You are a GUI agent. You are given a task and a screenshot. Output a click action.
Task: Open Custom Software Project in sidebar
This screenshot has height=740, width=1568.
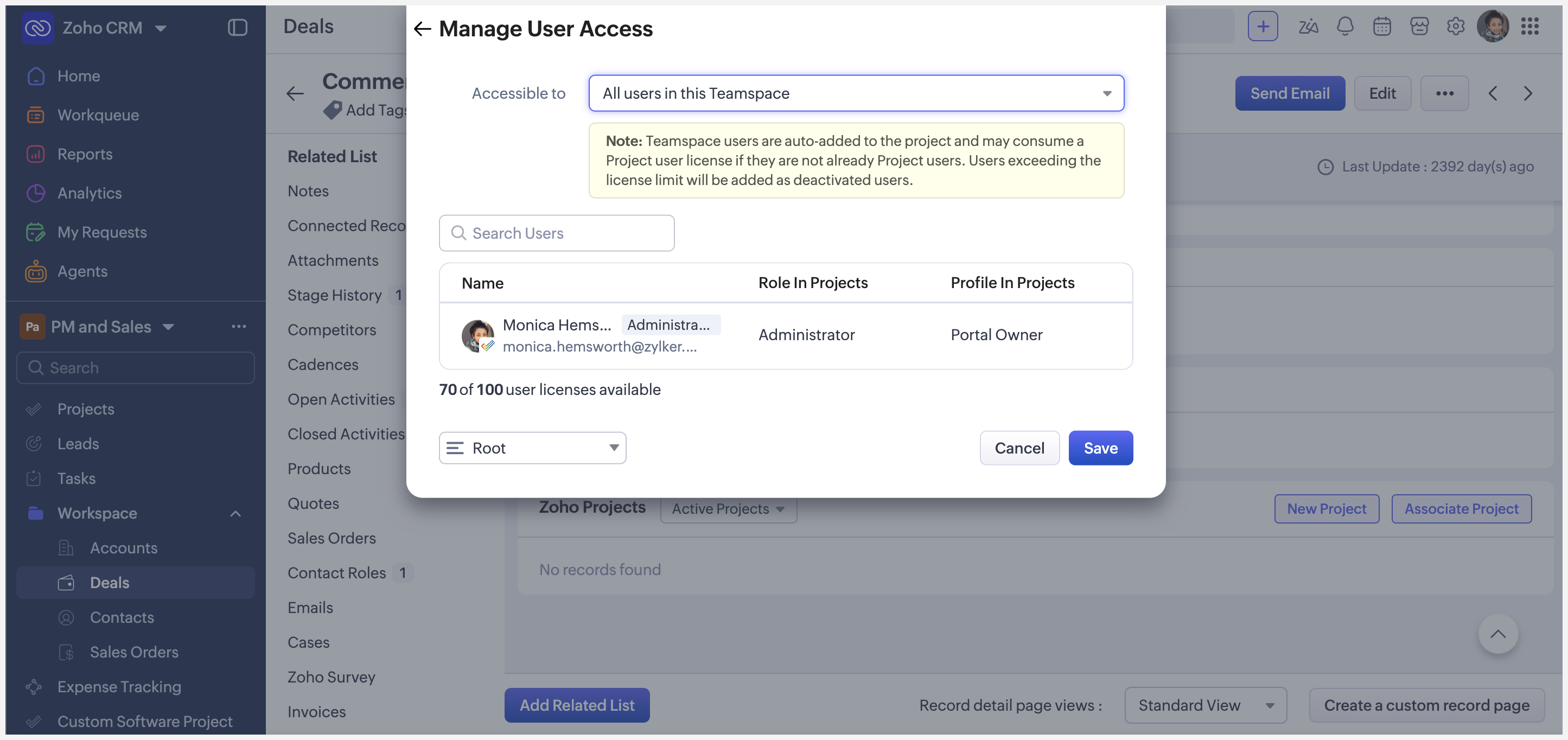click(145, 720)
